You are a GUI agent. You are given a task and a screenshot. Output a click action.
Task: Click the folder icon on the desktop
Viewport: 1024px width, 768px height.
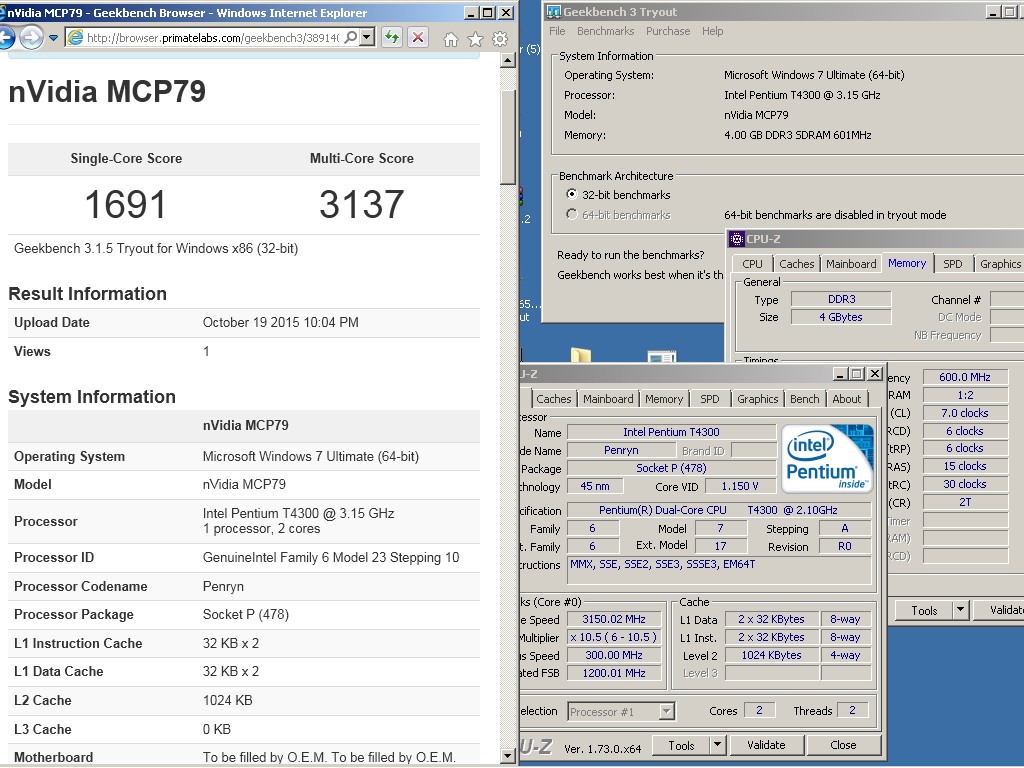tap(581, 355)
